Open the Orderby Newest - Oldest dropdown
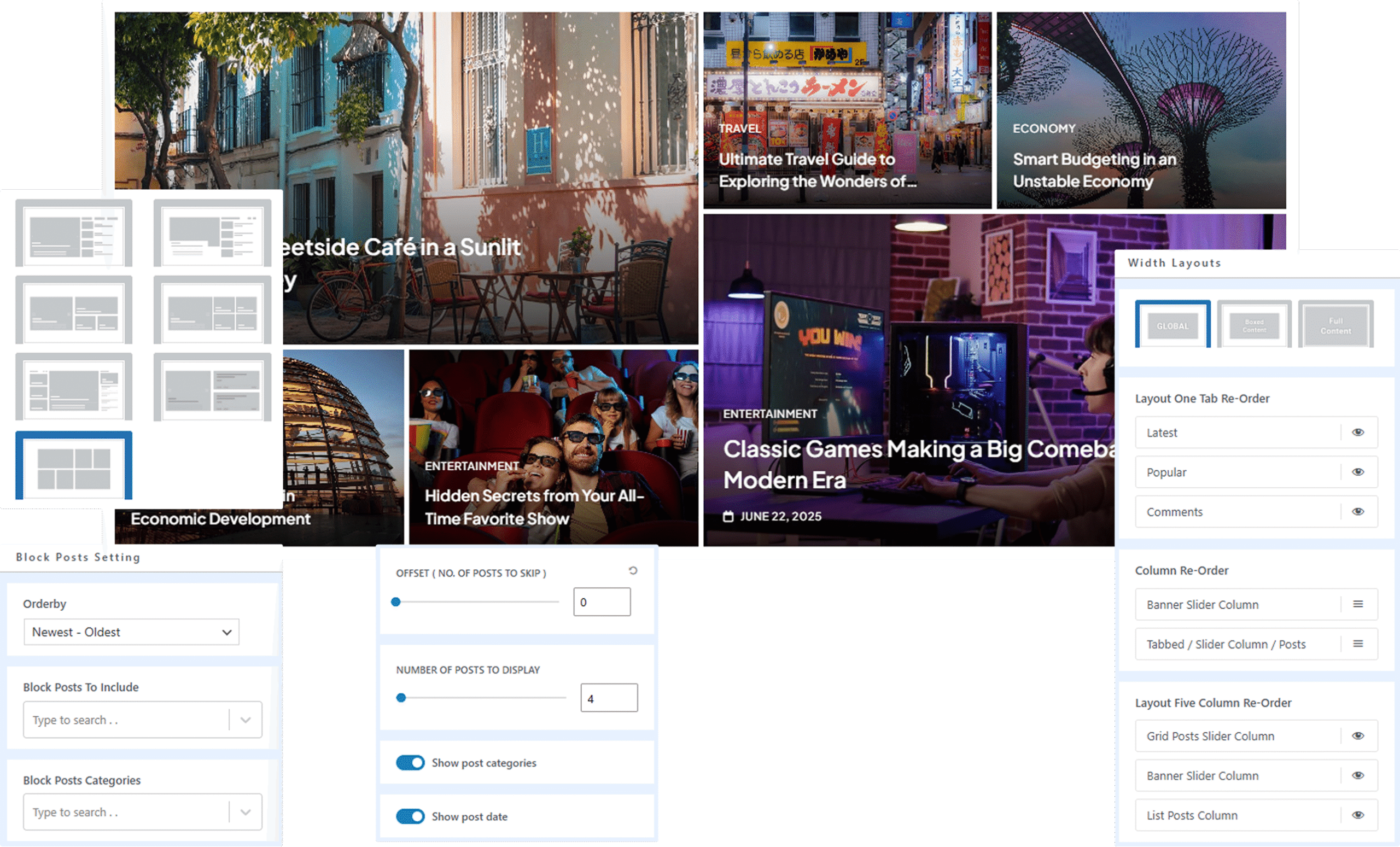This screenshot has width=1400, height=847. pyautogui.click(x=131, y=632)
